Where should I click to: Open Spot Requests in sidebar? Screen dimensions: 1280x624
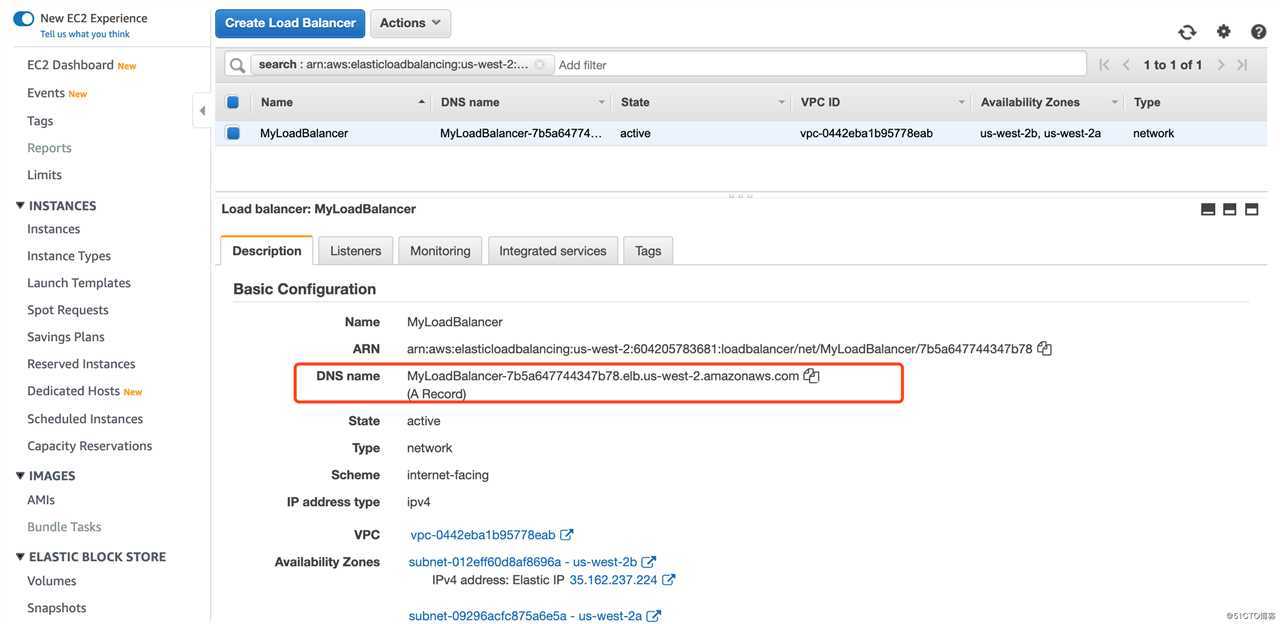coord(68,310)
